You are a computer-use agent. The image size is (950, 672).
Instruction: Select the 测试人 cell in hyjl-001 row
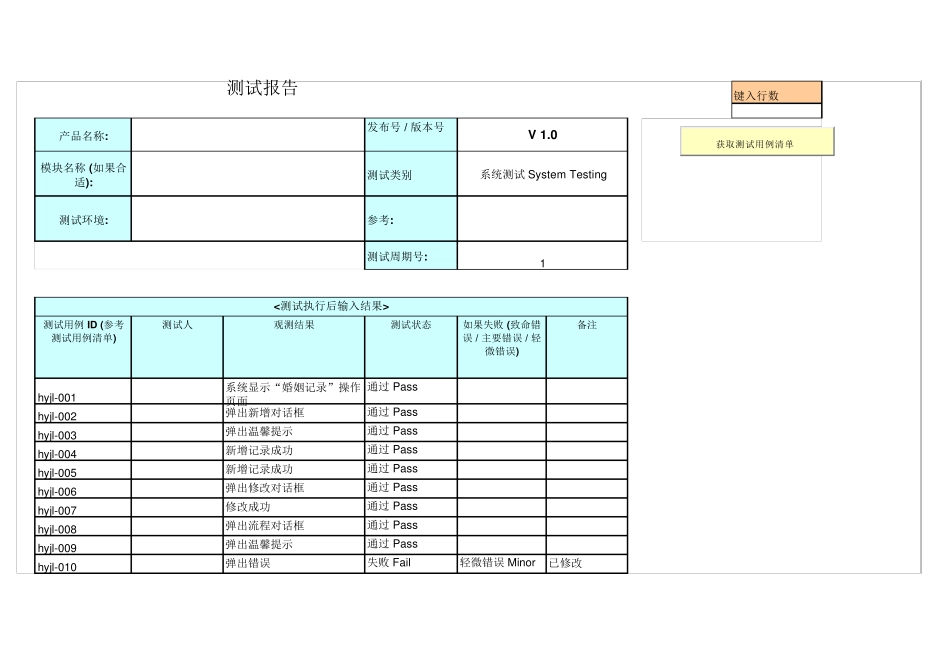pyautogui.click(x=177, y=391)
